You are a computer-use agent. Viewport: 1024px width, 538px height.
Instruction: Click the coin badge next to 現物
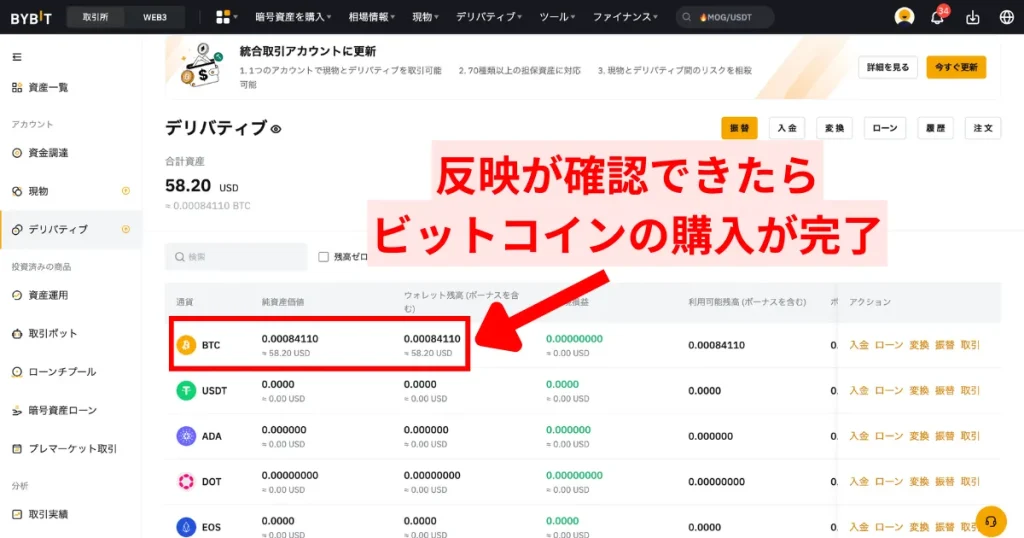pyautogui.click(x=126, y=191)
